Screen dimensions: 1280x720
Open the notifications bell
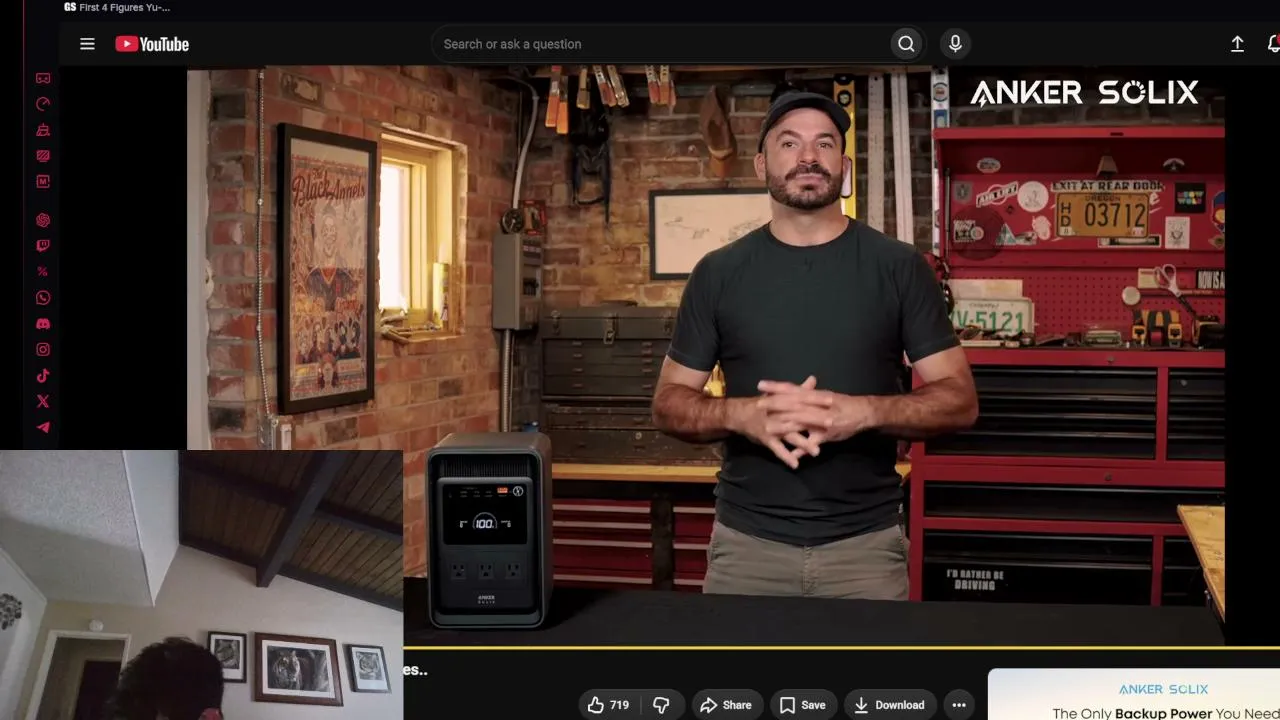click(1273, 44)
